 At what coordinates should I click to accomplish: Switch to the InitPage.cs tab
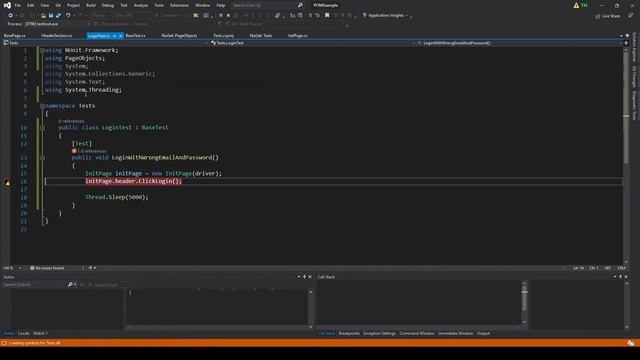pyautogui.click(x=298, y=36)
